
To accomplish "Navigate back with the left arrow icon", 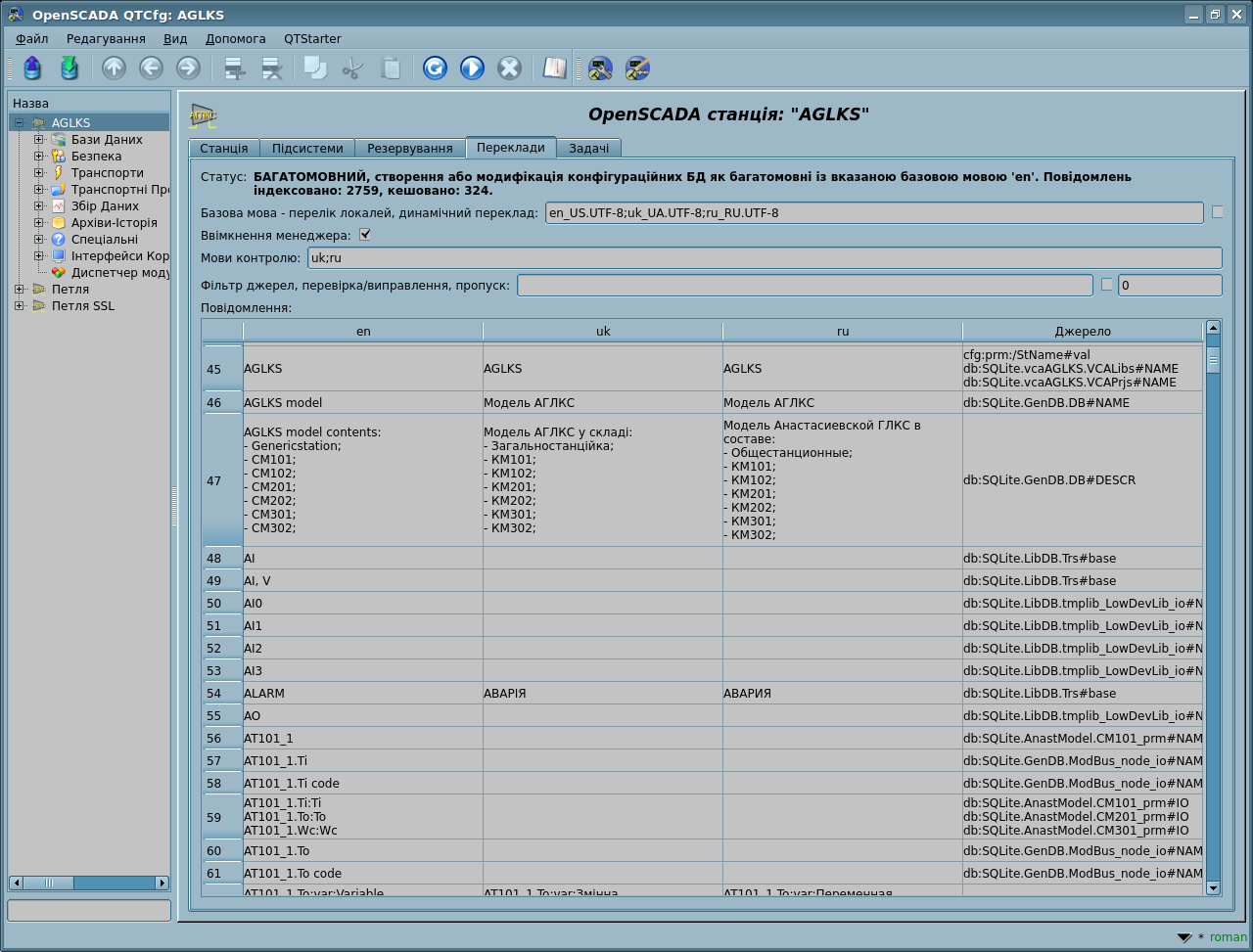I will [x=151, y=68].
